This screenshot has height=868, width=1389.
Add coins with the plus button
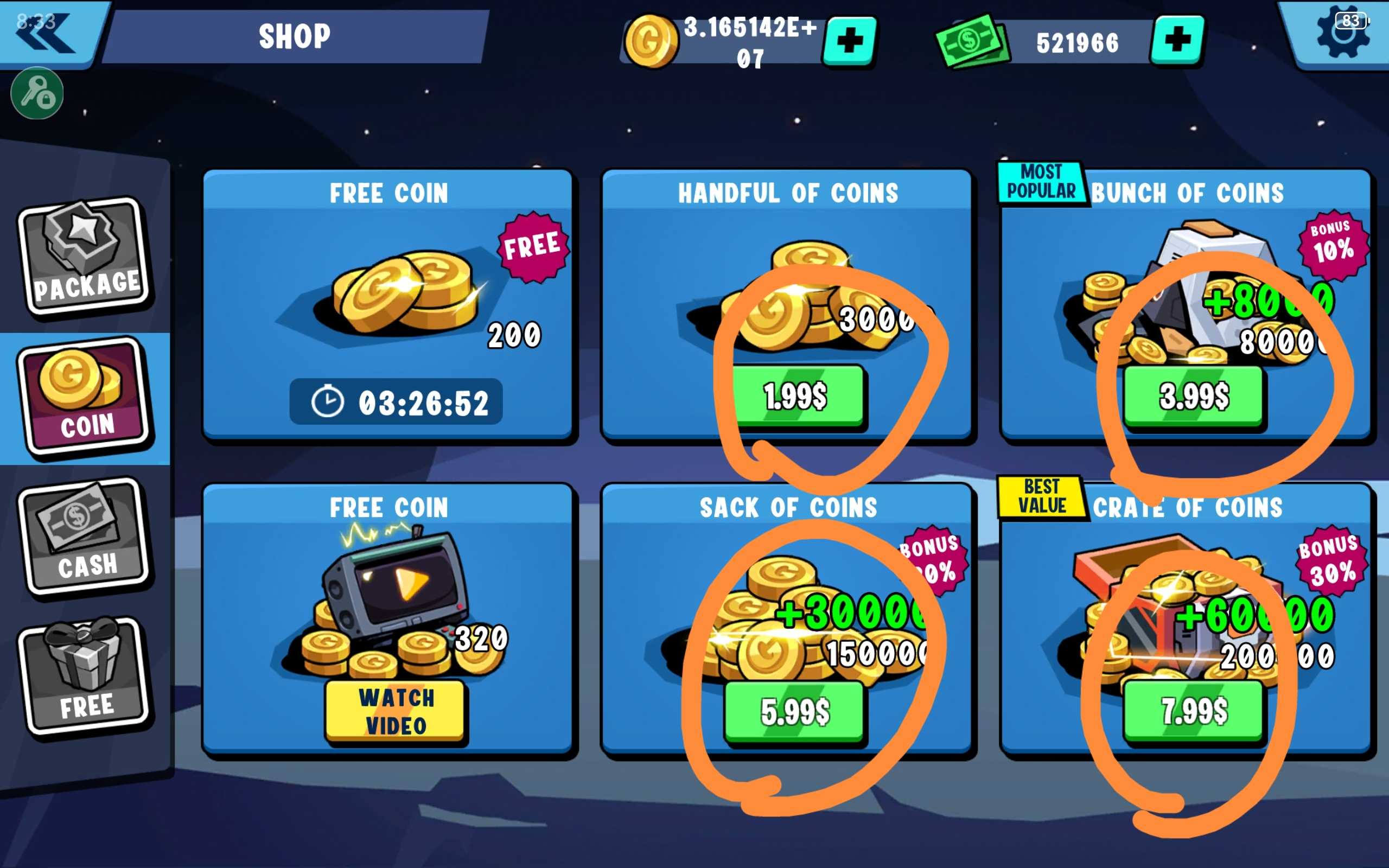click(850, 41)
